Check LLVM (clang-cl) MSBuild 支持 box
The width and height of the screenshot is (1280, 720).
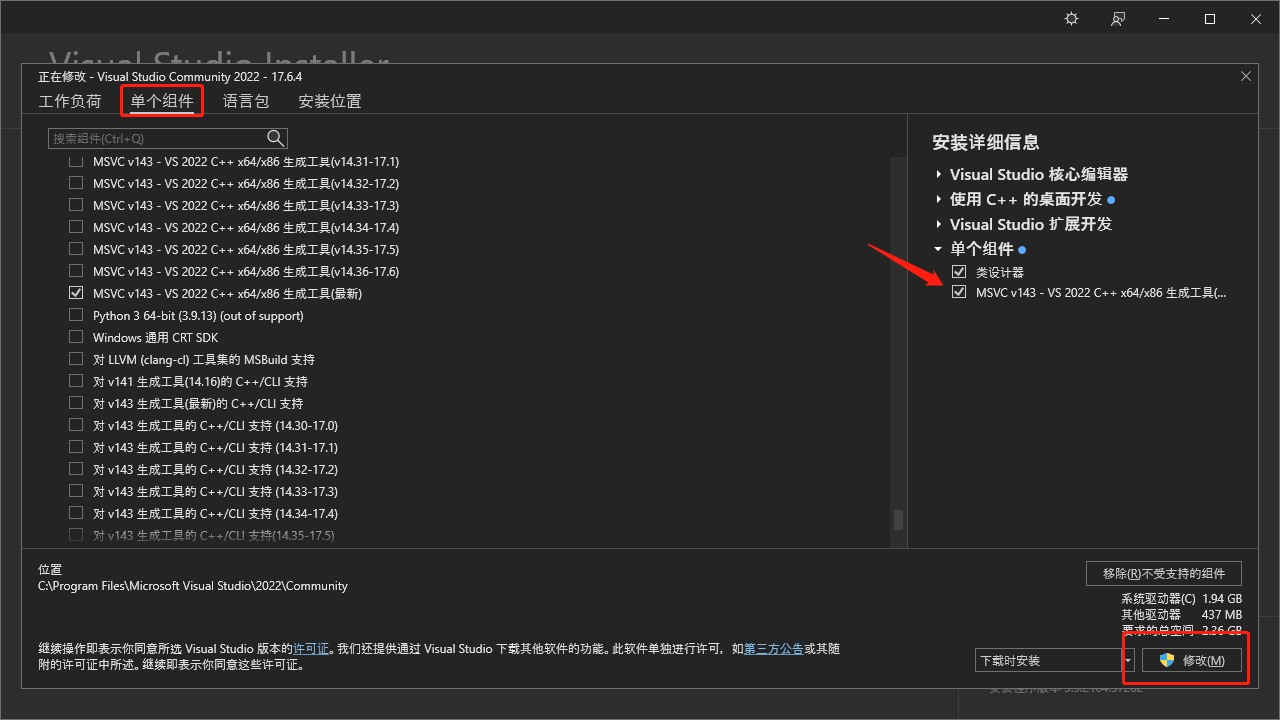tap(76, 360)
